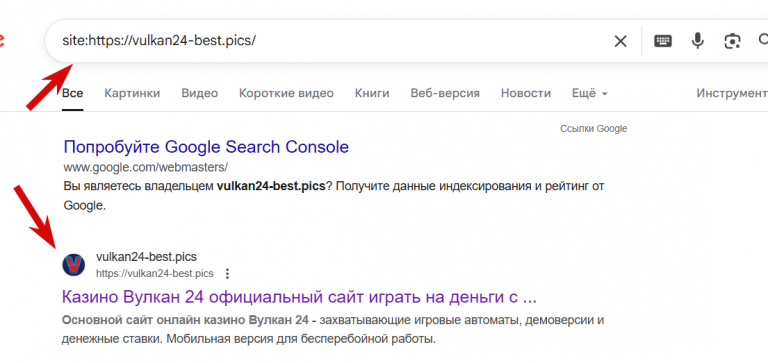Image resolution: width=768 pixels, height=363 pixels.
Task: Click the Ссылки Google label
Action: pyautogui.click(x=593, y=129)
